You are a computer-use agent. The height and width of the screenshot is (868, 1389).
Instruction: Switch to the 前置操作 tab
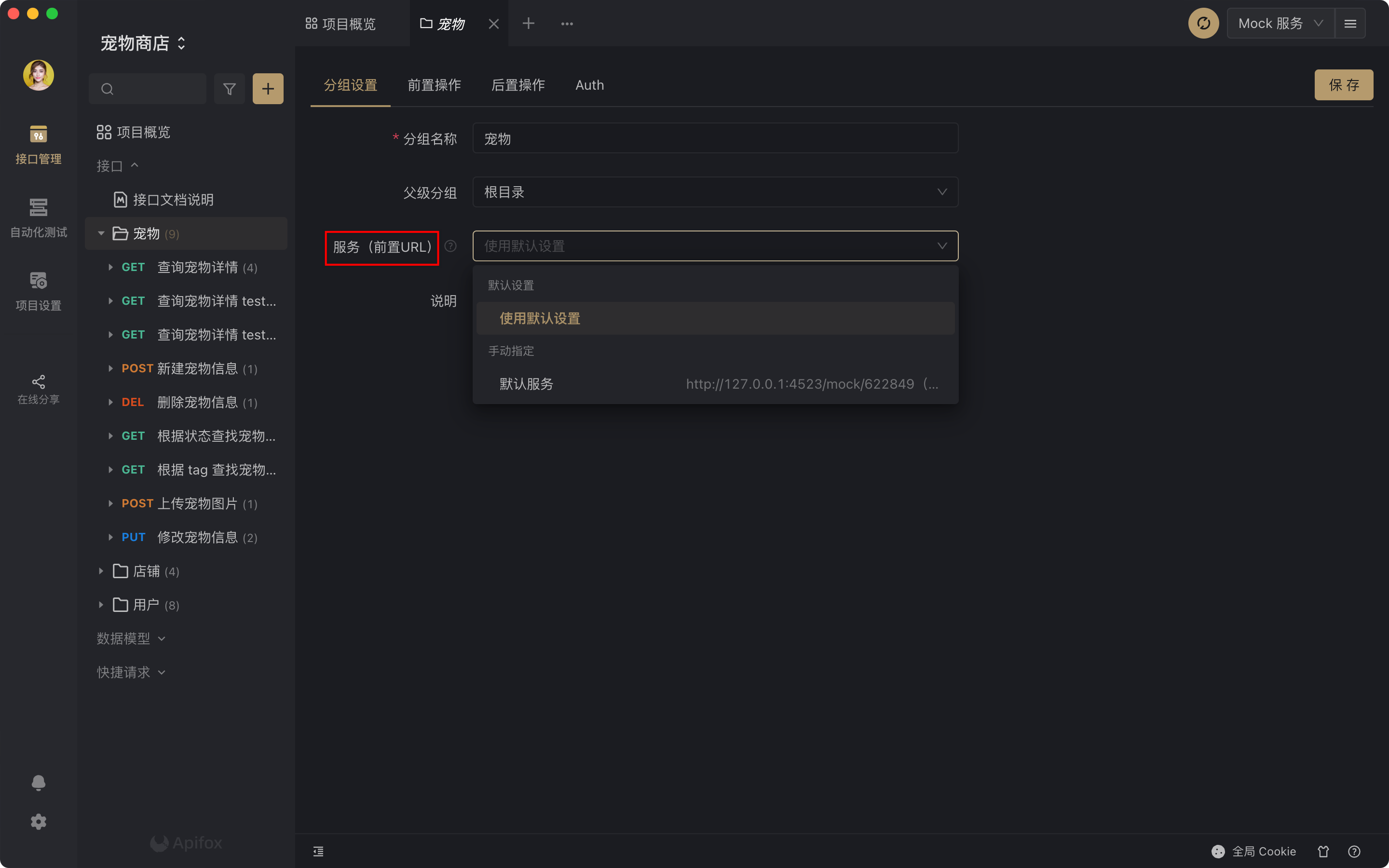pos(434,85)
